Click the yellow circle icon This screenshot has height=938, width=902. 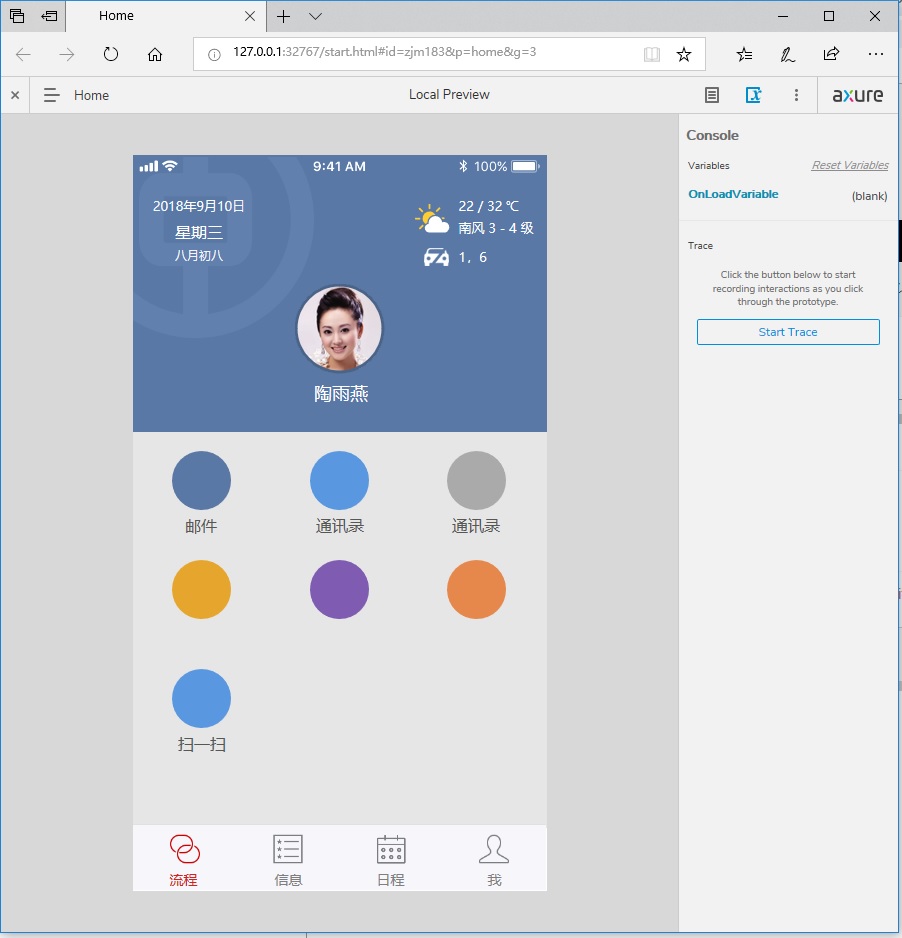[x=201, y=589]
